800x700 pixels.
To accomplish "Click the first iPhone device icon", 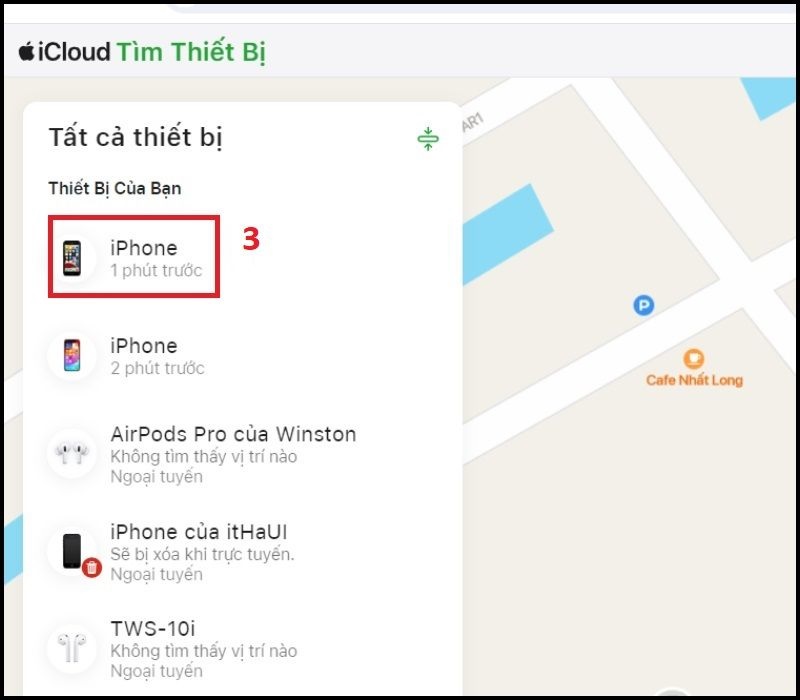I will point(72,258).
